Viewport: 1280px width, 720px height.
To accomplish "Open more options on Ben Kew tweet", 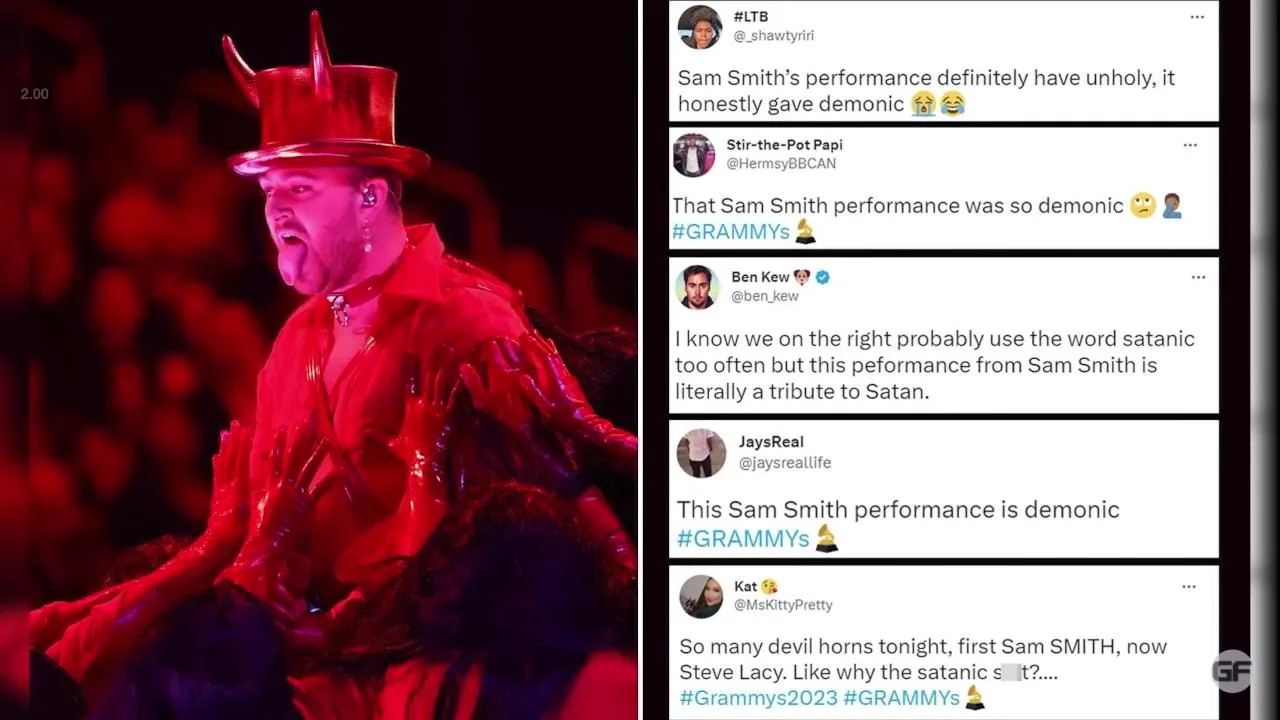I will point(1198,277).
